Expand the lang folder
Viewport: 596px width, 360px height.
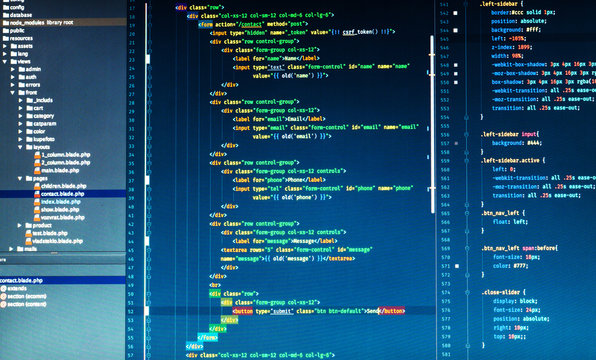[x=5, y=54]
